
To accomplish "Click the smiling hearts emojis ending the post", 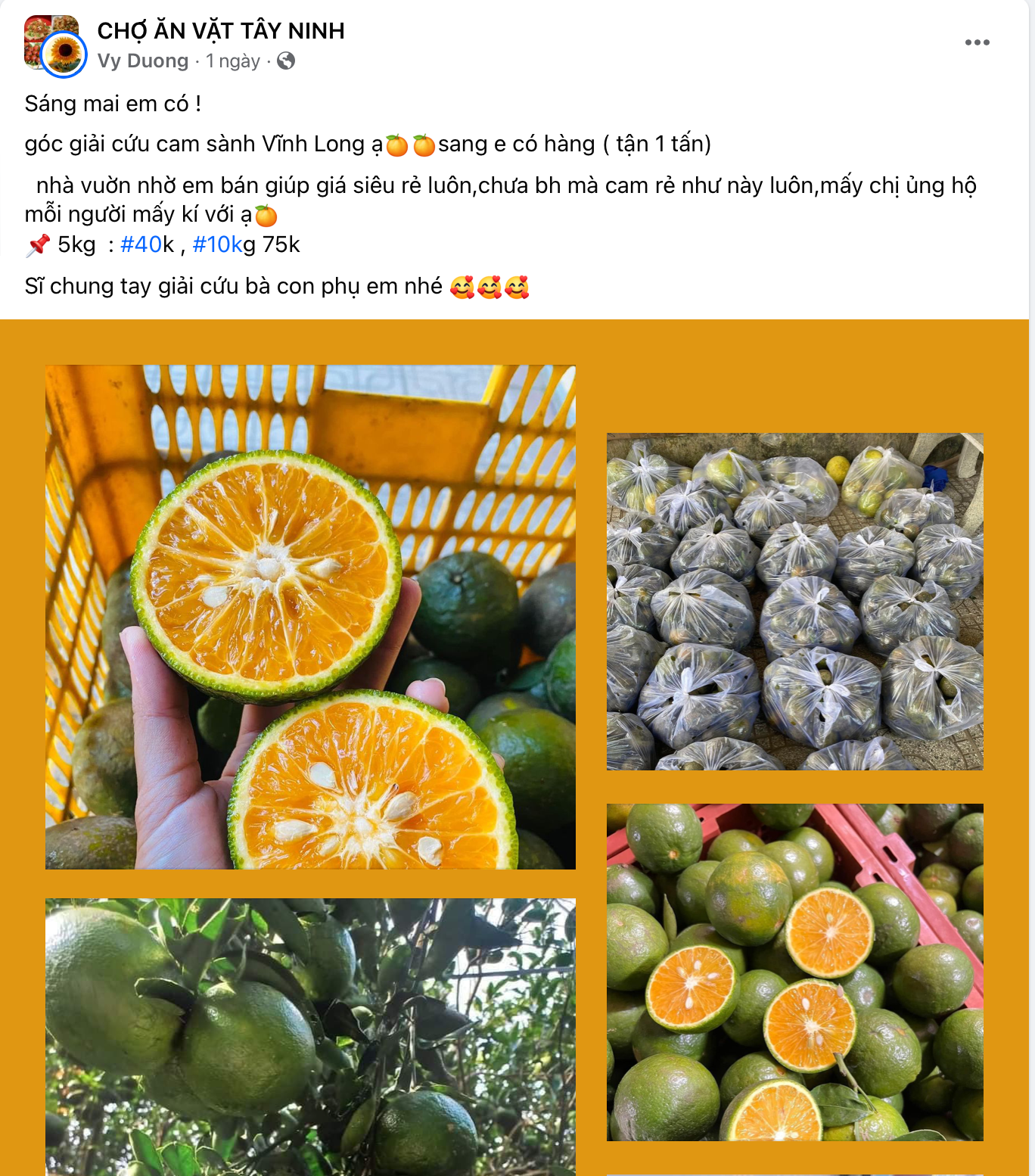I will [x=490, y=287].
